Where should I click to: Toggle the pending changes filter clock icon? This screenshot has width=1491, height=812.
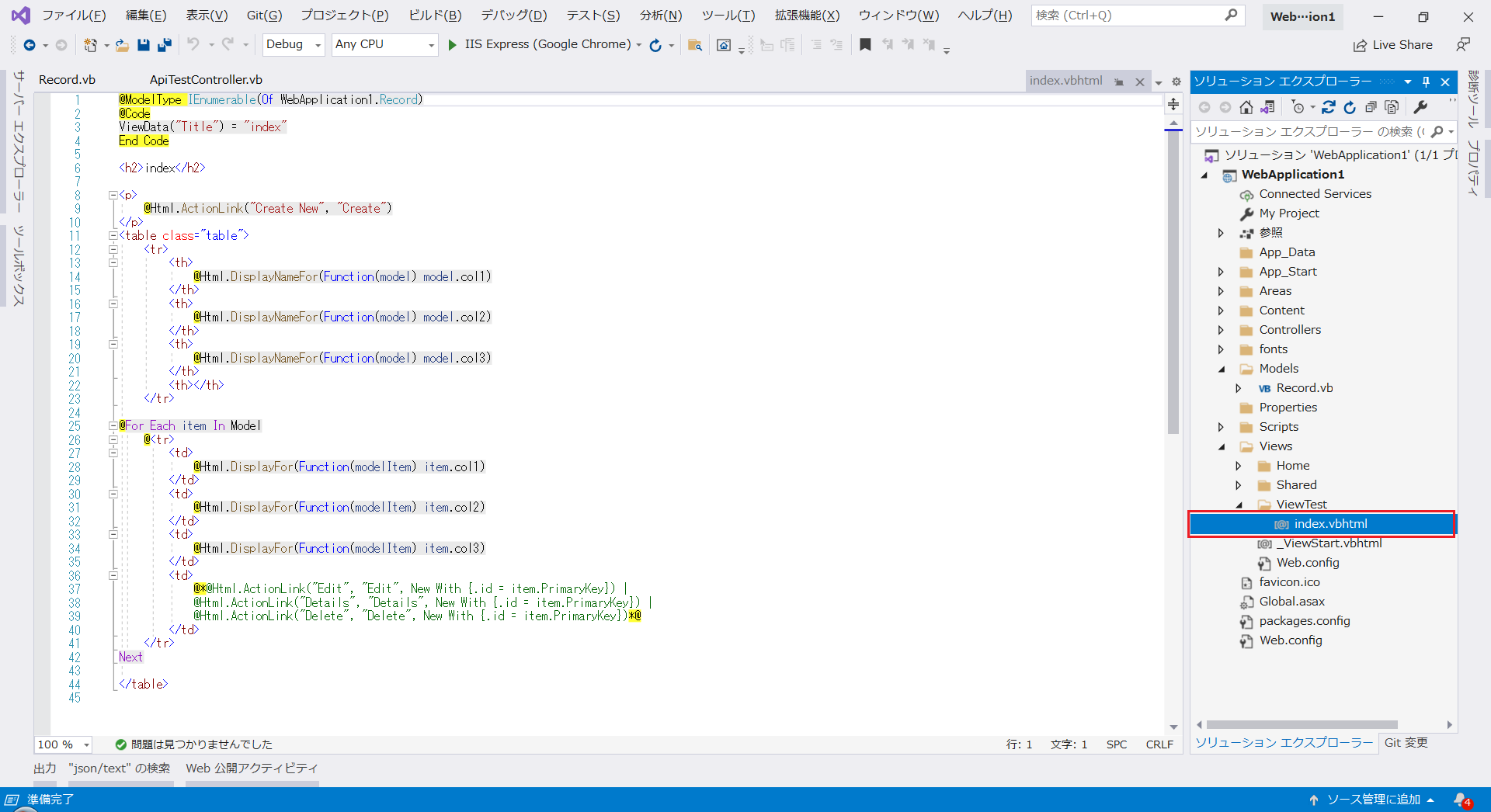[1298, 107]
